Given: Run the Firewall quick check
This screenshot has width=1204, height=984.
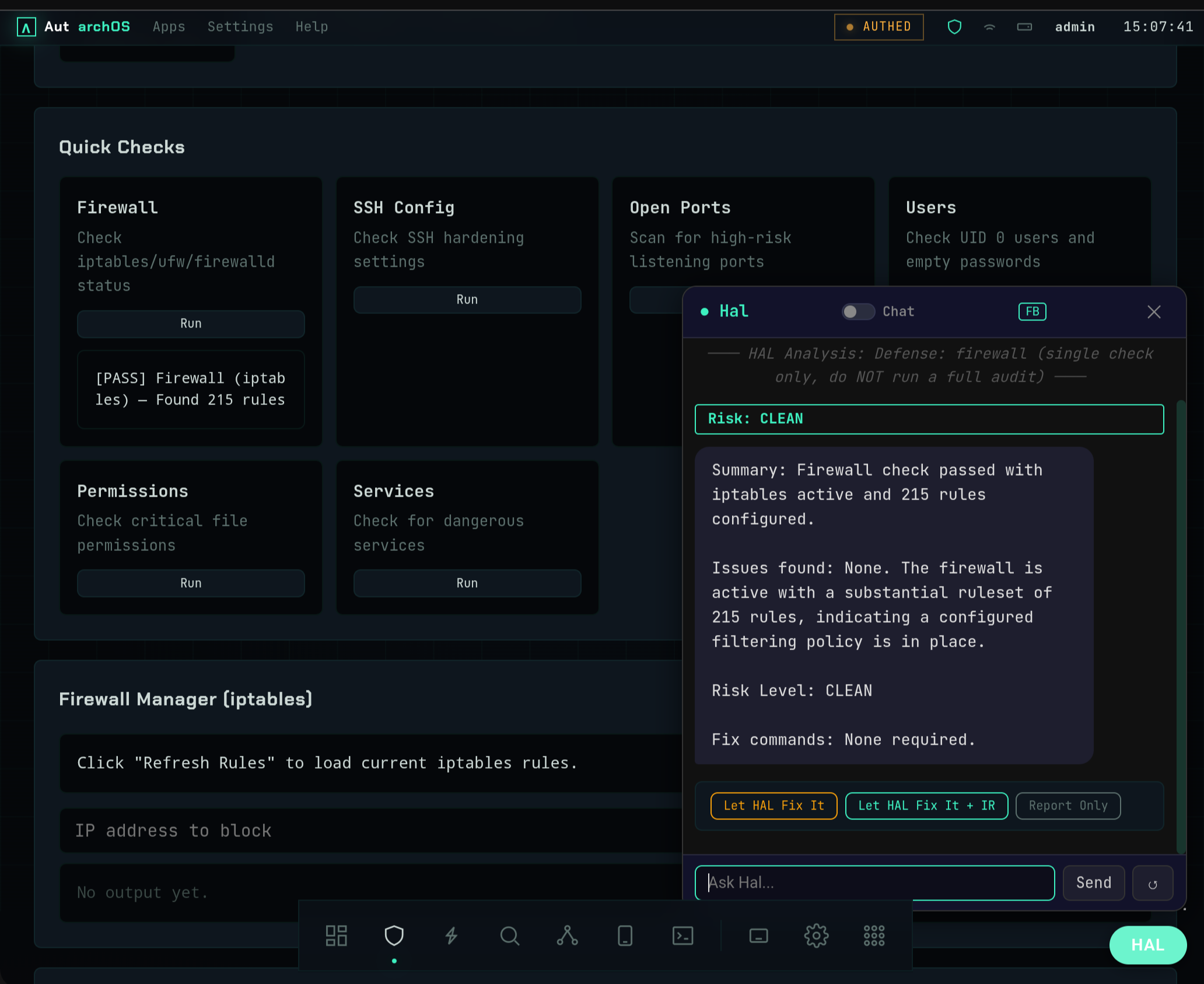Looking at the screenshot, I should click(191, 324).
